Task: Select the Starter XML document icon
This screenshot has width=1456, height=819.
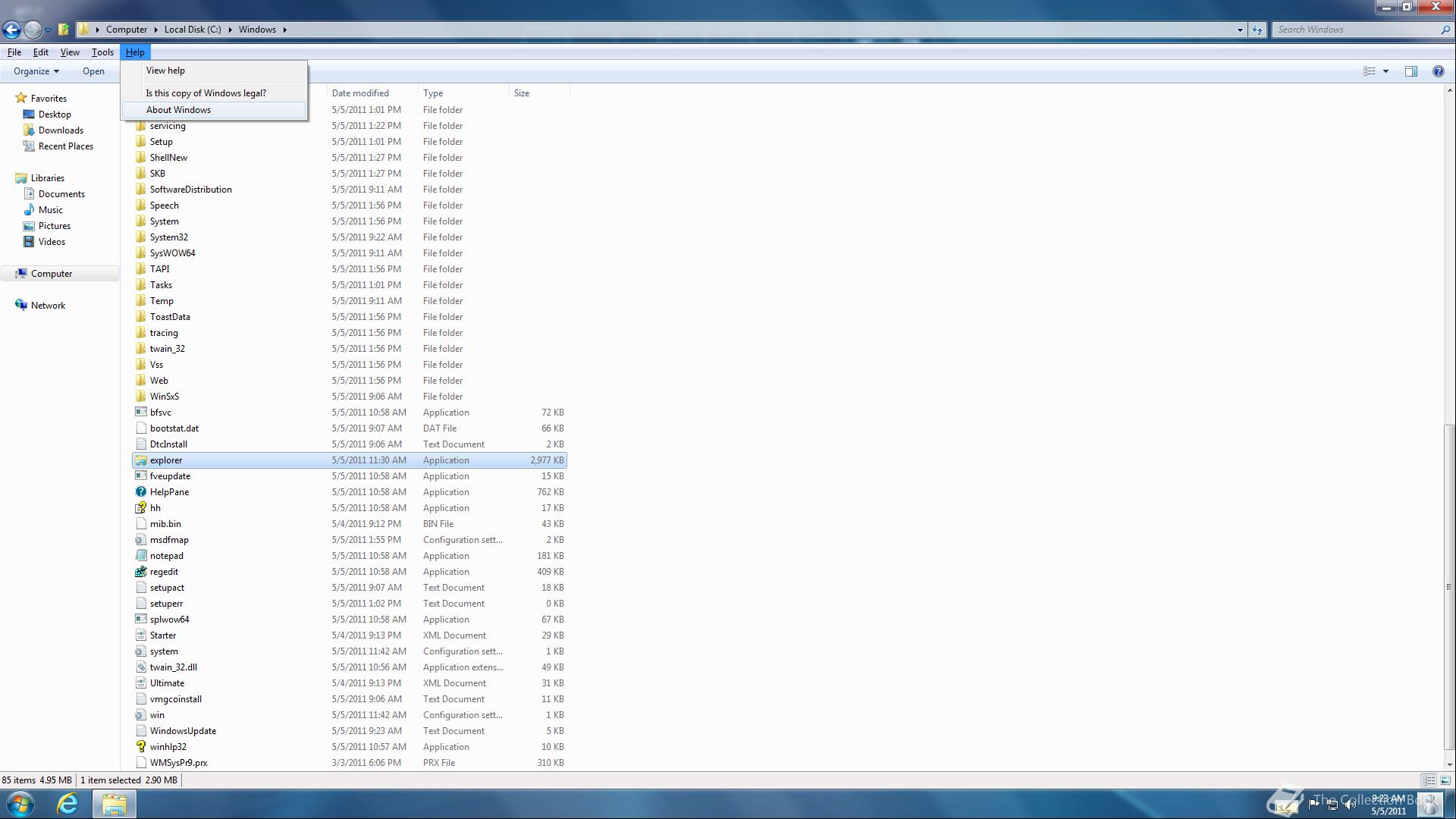Action: [140, 635]
